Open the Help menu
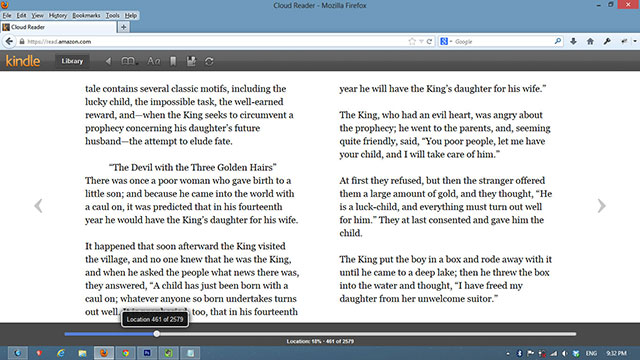 pyautogui.click(x=131, y=16)
